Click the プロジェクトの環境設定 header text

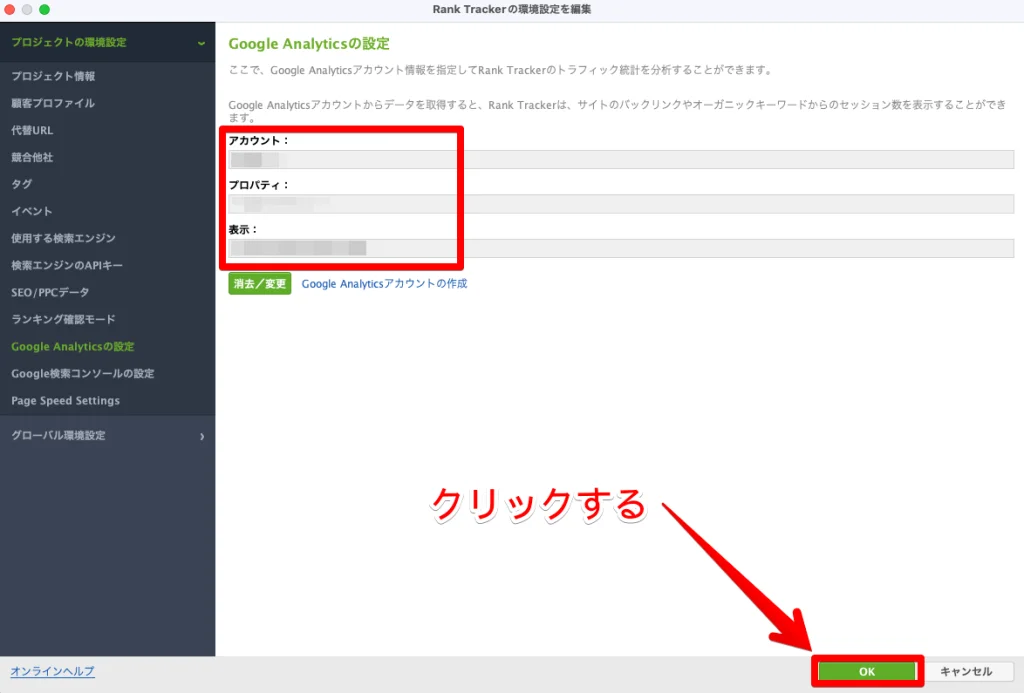point(69,42)
